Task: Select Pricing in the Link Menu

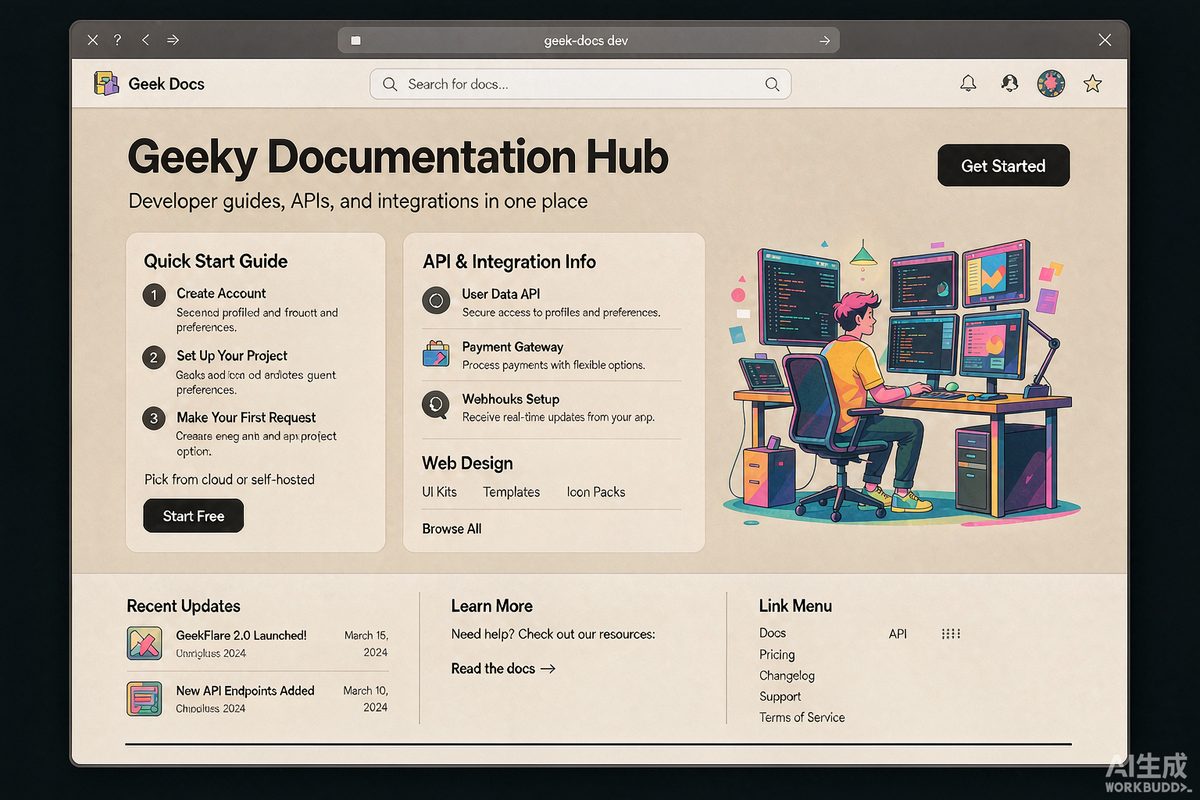Action: 777,654
